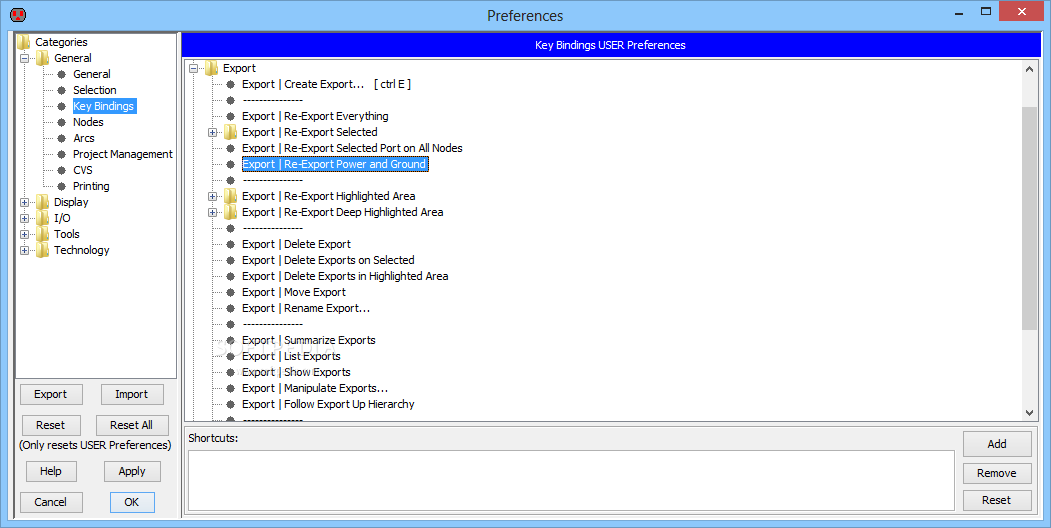This screenshot has width=1051, height=528.
Task: Click the I/O folder icon
Action: point(42,218)
